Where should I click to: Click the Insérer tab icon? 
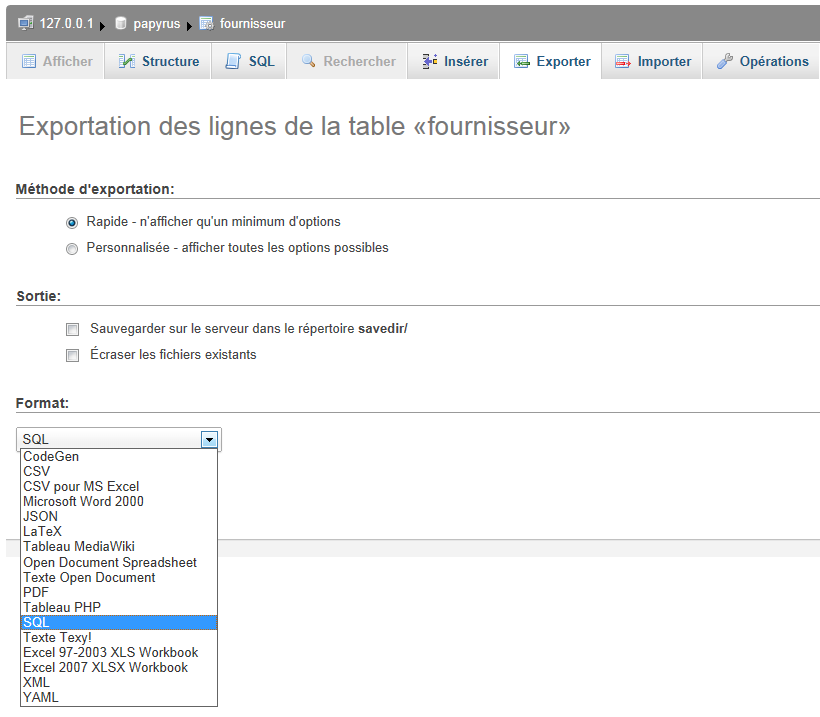click(x=429, y=61)
